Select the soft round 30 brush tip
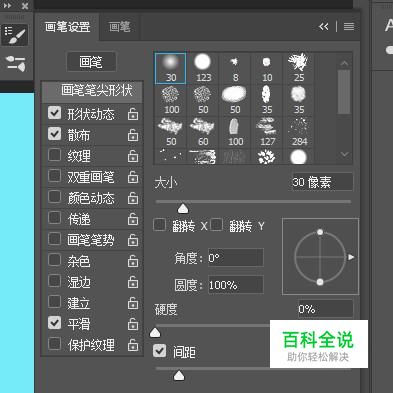 point(170,68)
